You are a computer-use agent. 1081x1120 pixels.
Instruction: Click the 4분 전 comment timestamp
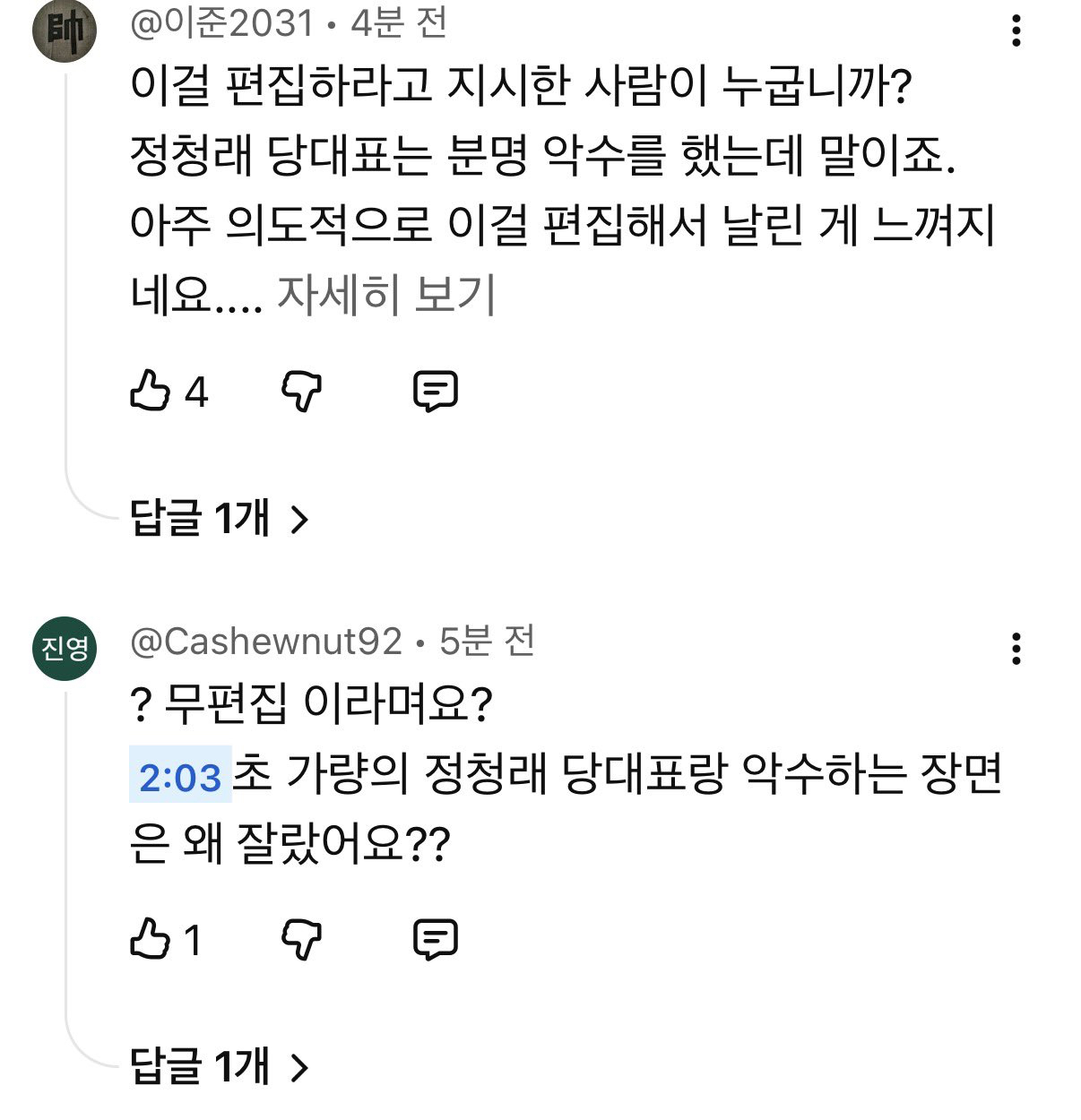click(399, 23)
